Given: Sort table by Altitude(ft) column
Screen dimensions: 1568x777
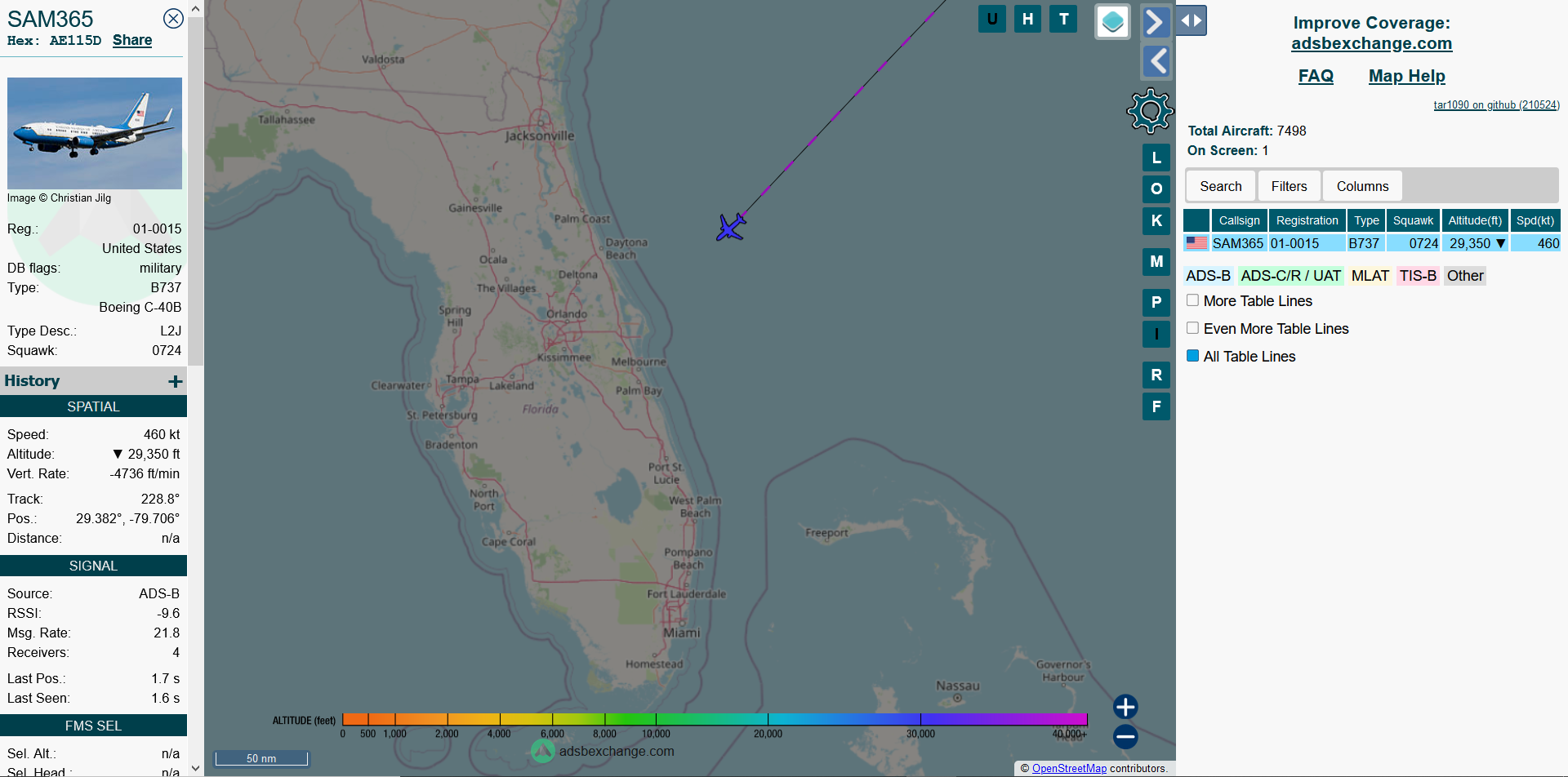Looking at the screenshot, I should tap(1475, 220).
